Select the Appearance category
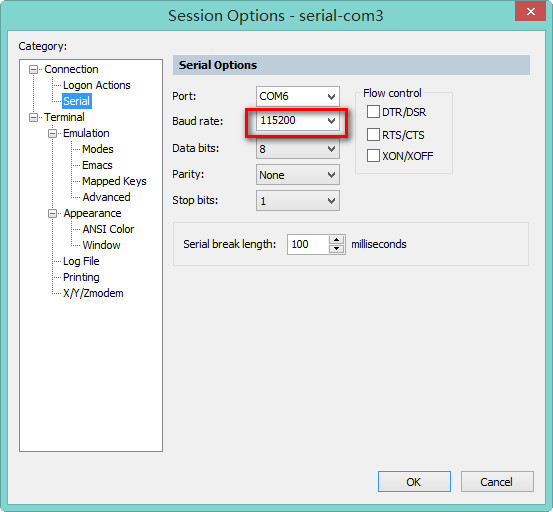The image size is (553, 512). coord(92,213)
